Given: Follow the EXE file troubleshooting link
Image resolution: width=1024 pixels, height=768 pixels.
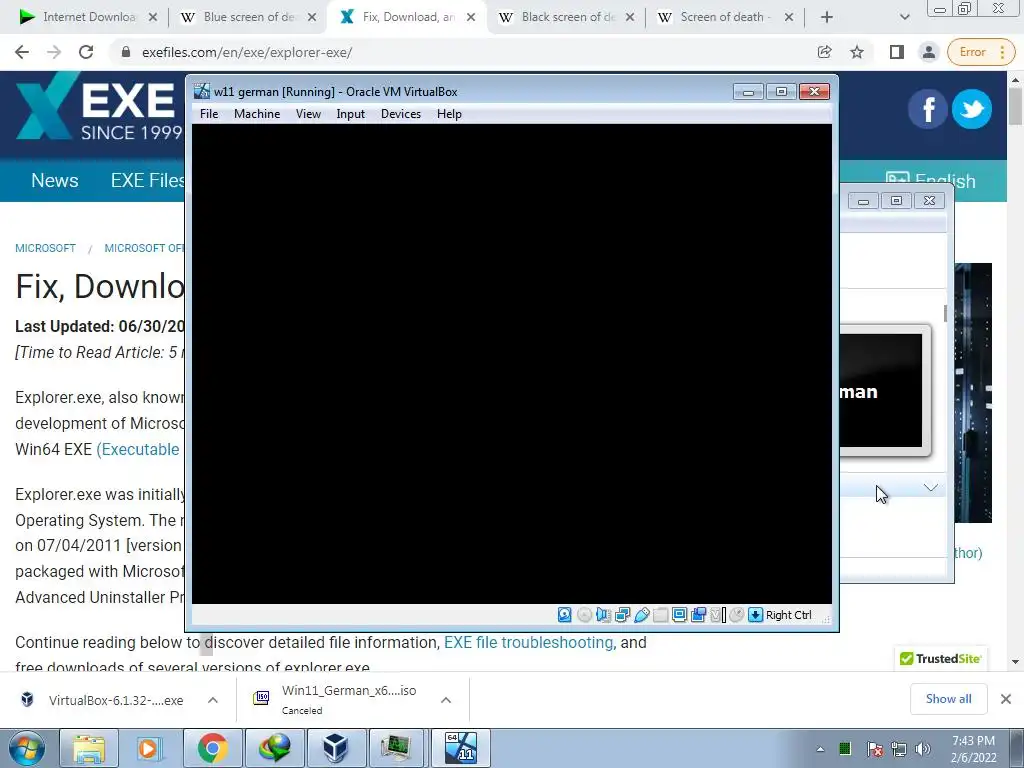Looking at the screenshot, I should tap(528, 643).
